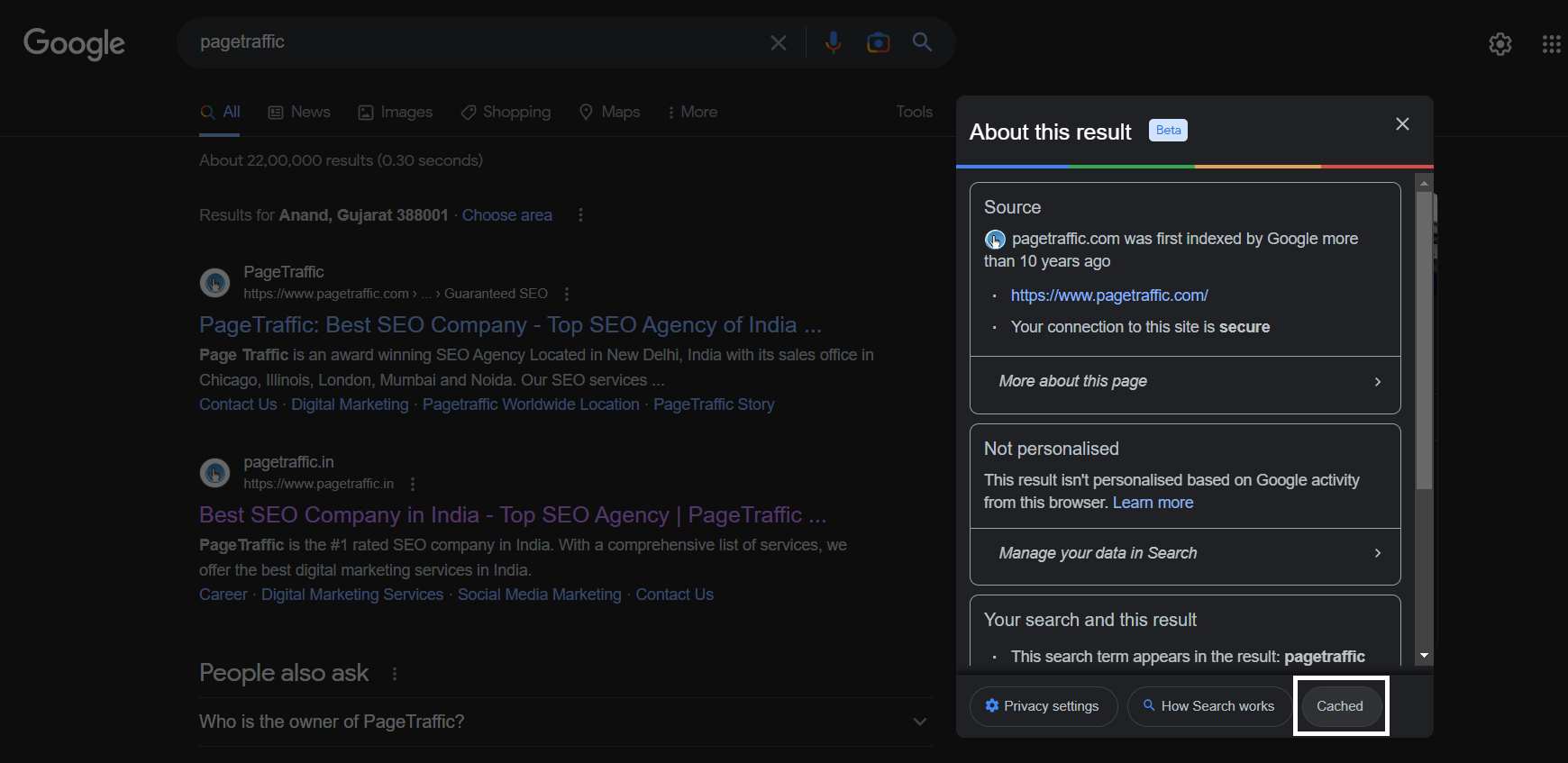This screenshot has width=1568, height=763.
Task: Switch to the Images tab
Action: click(x=396, y=112)
